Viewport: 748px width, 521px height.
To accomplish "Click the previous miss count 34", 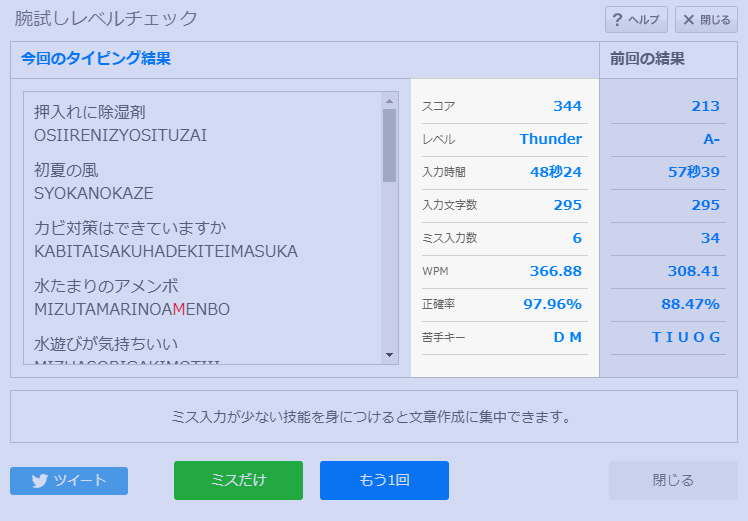I will pos(710,238).
